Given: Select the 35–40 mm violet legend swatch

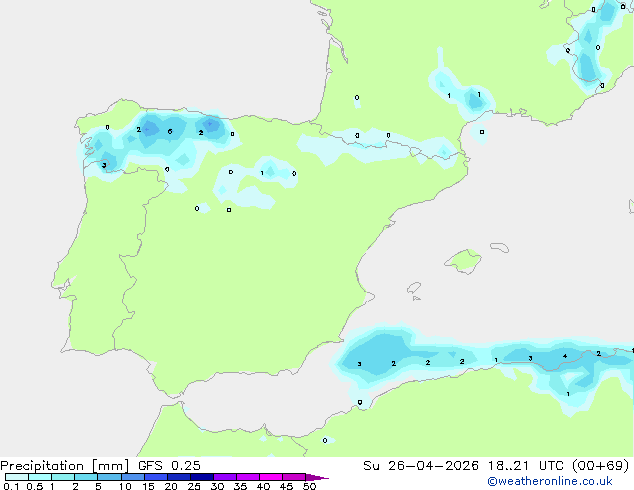Looking at the screenshot, I should (247, 477).
